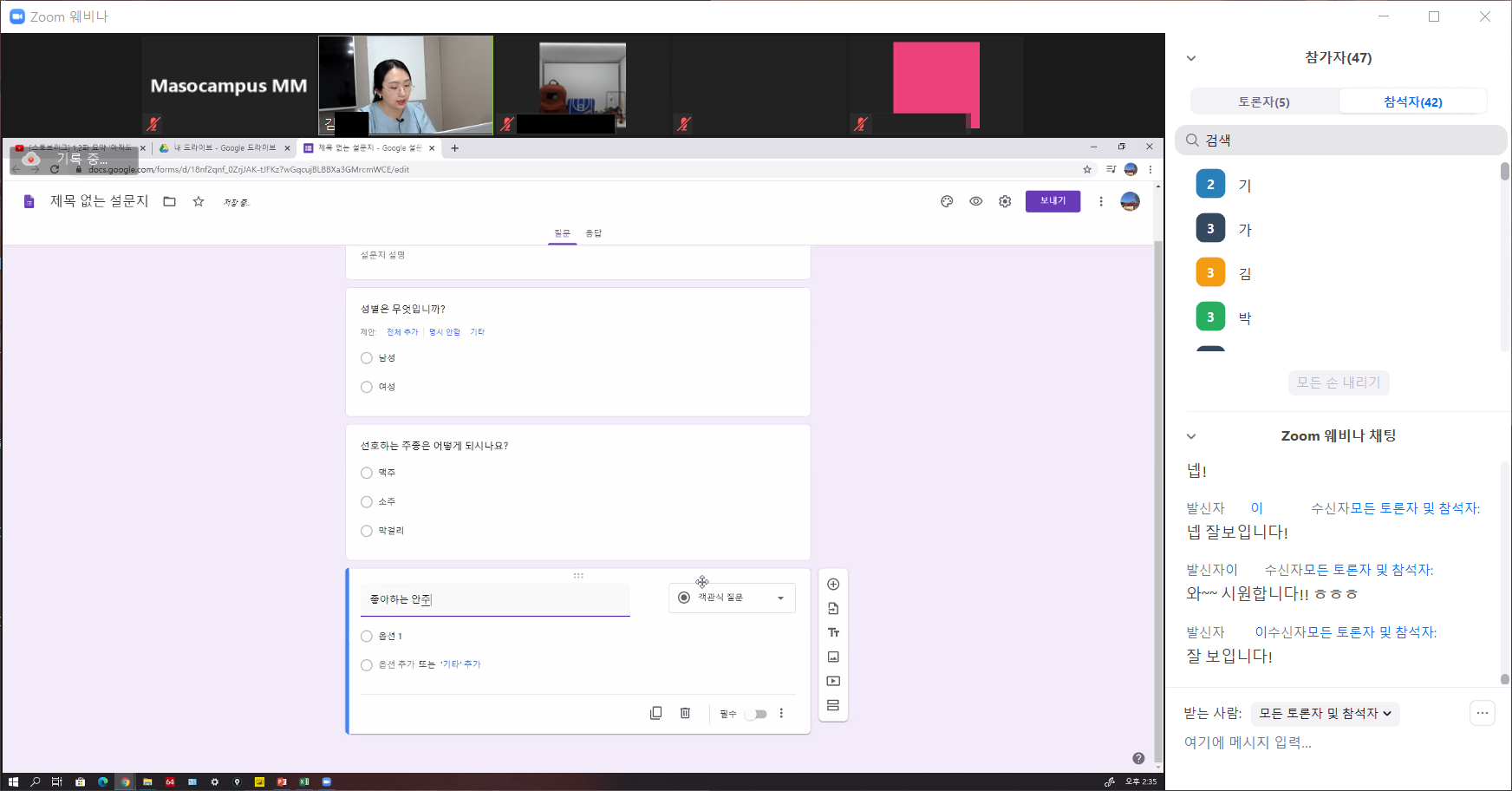This screenshot has height=791, width=1512.
Task: Switch to the 토론자(5) tab
Action: [x=1264, y=101]
